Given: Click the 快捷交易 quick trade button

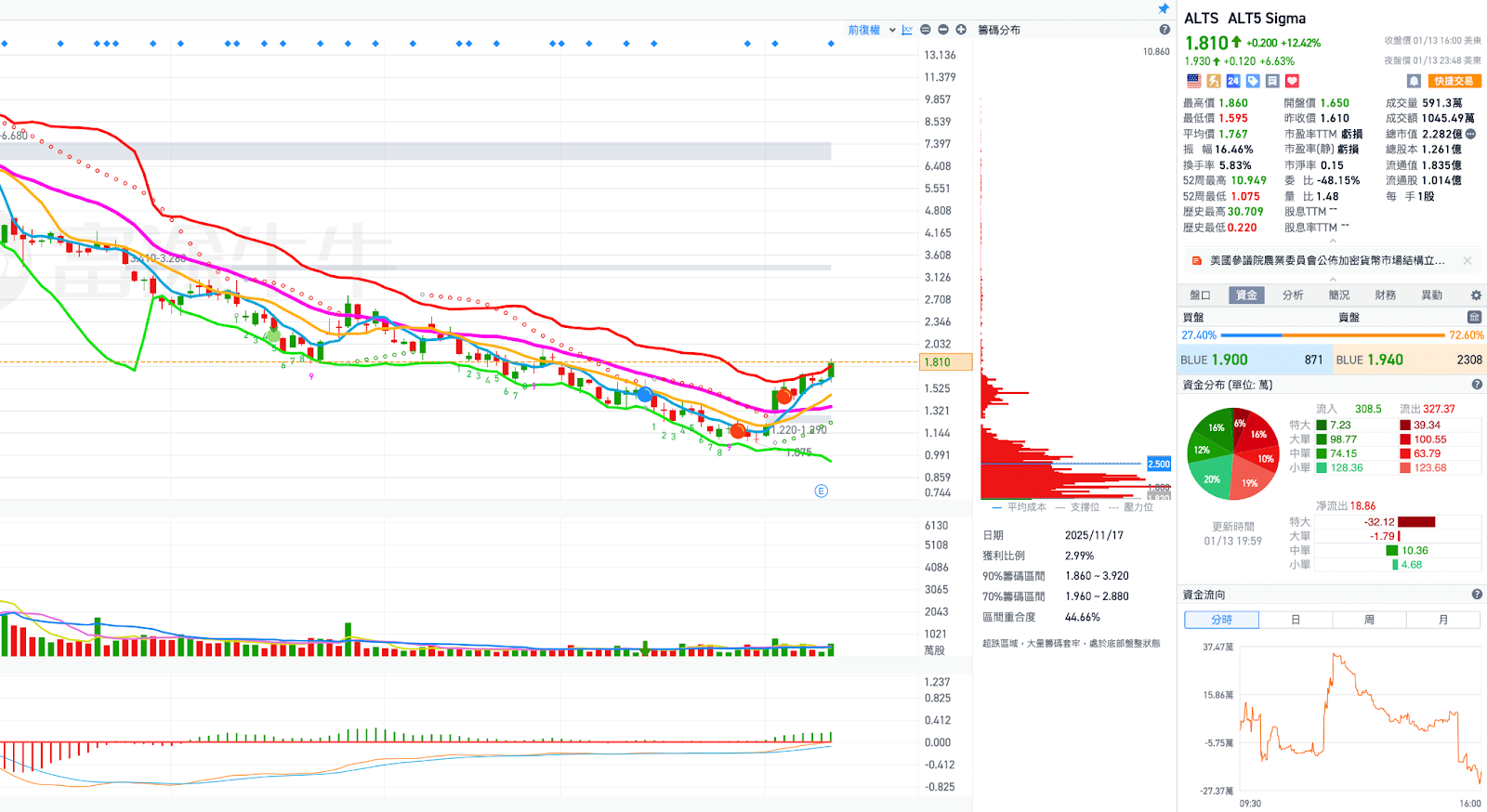Looking at the screenshot, I should 1454,81.
